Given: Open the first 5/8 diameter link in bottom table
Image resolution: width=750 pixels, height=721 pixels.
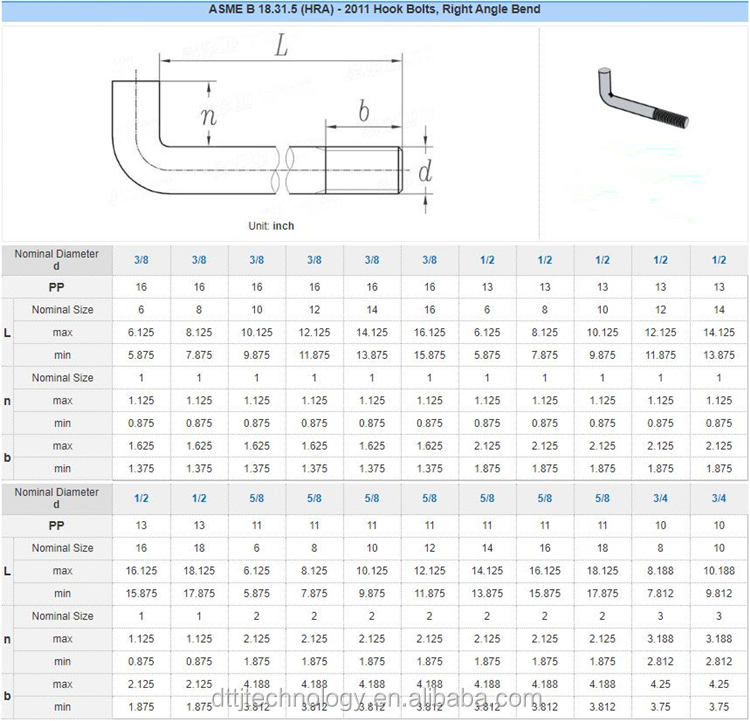Looking at the screenshot, I should [256, 498].
